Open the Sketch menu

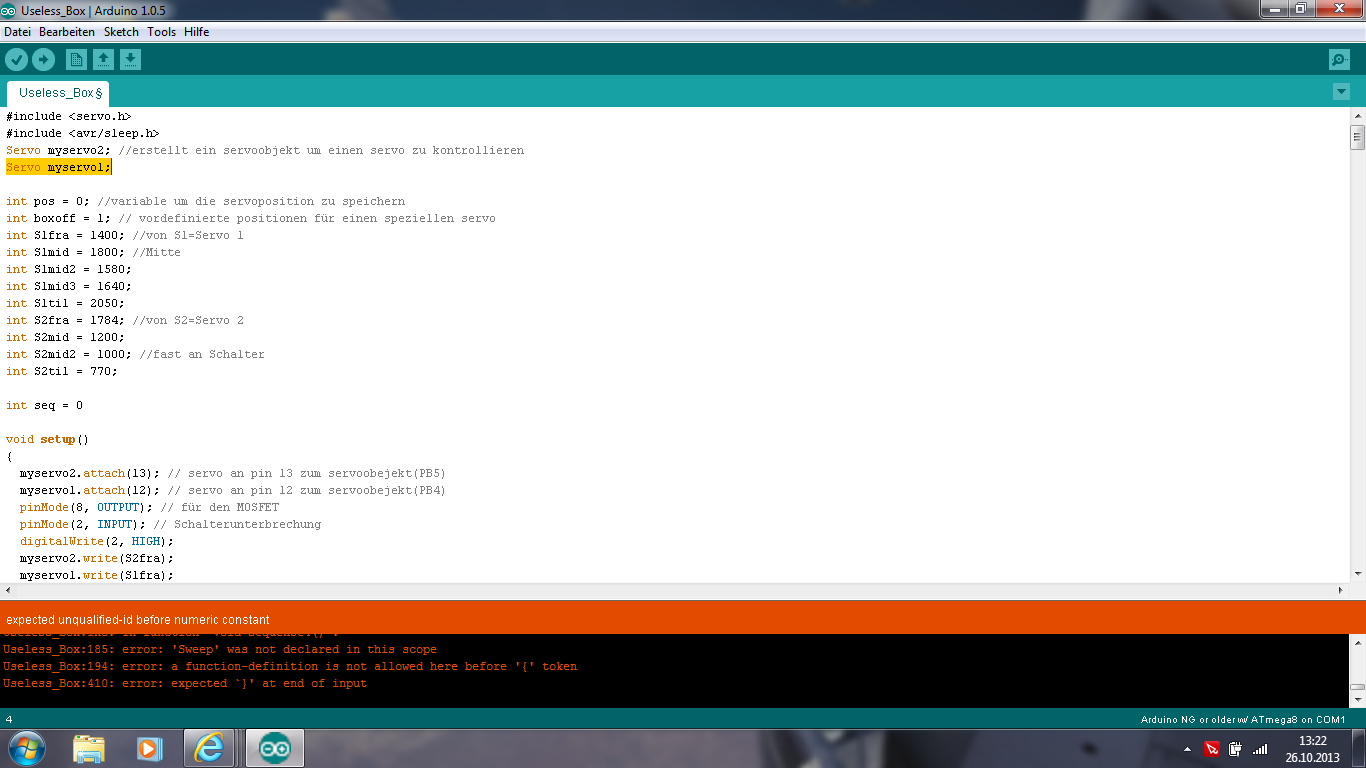pyautogui.click(x=121, y=32)
